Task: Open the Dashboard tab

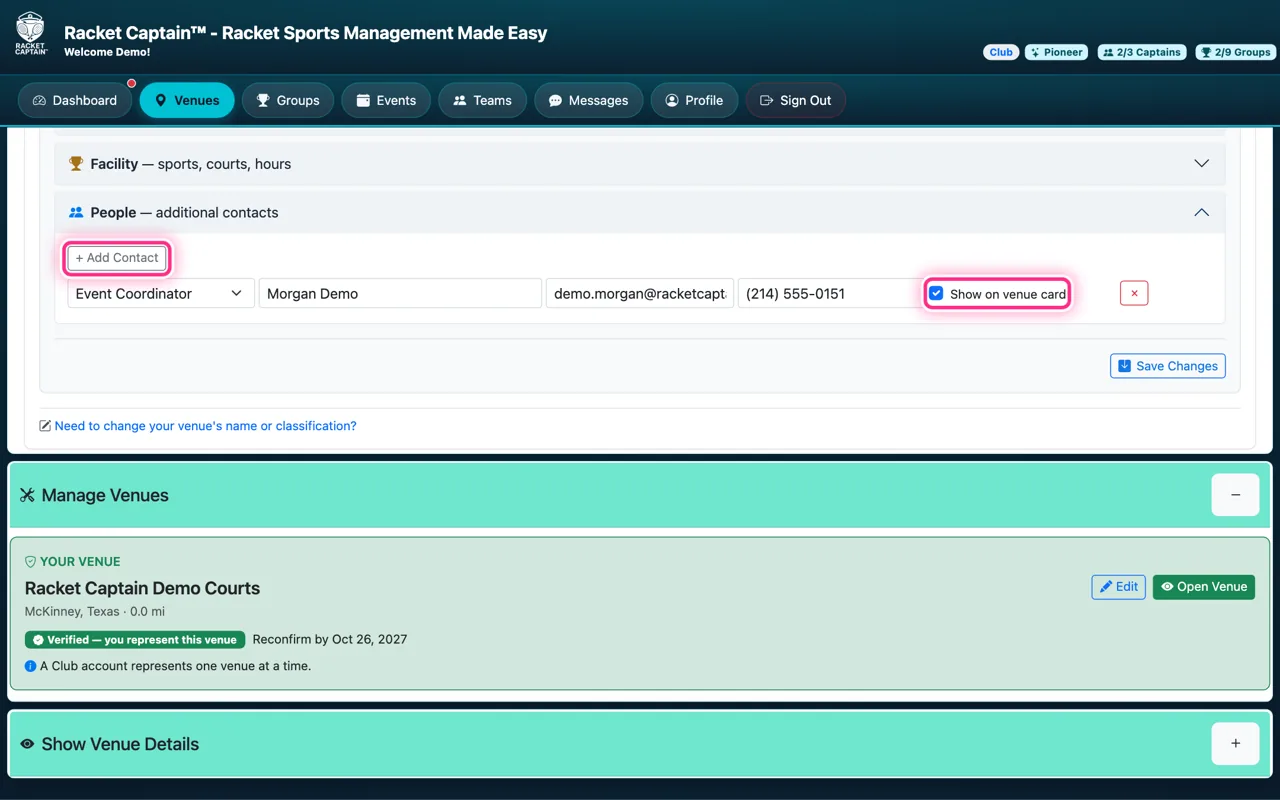Action: click(75, 100)
